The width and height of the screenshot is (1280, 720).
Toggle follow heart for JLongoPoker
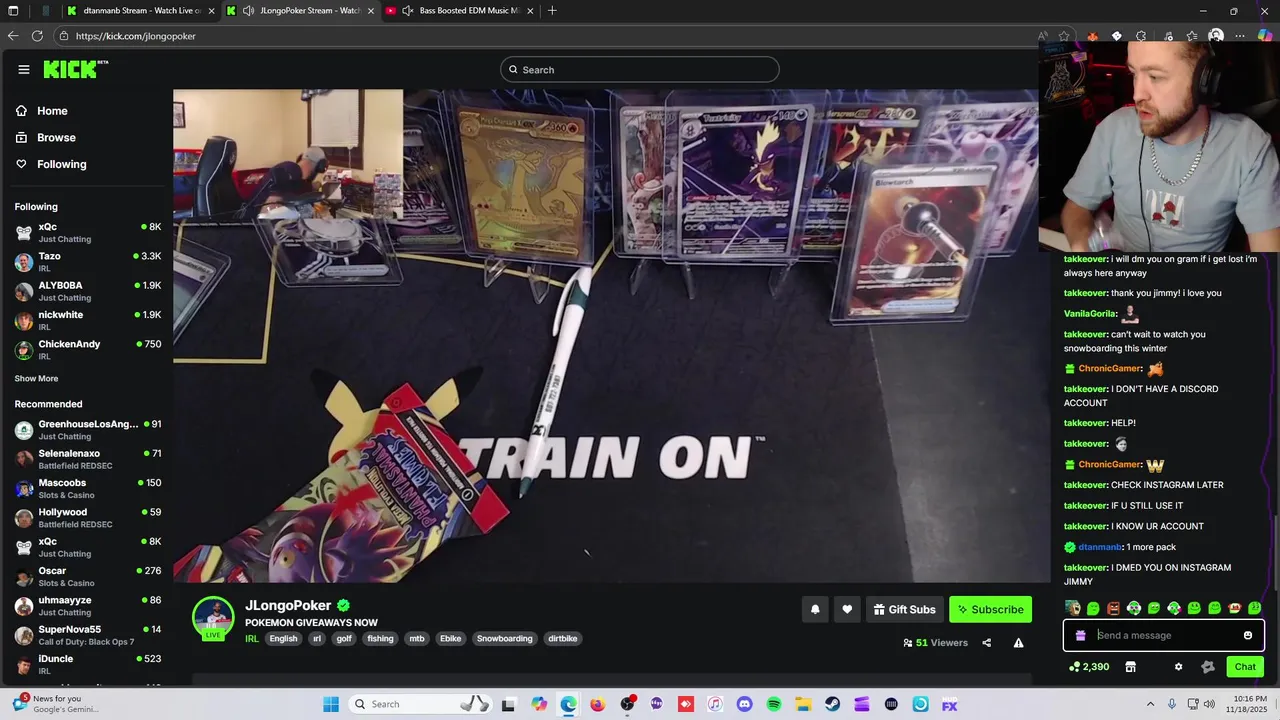(847, 609)
